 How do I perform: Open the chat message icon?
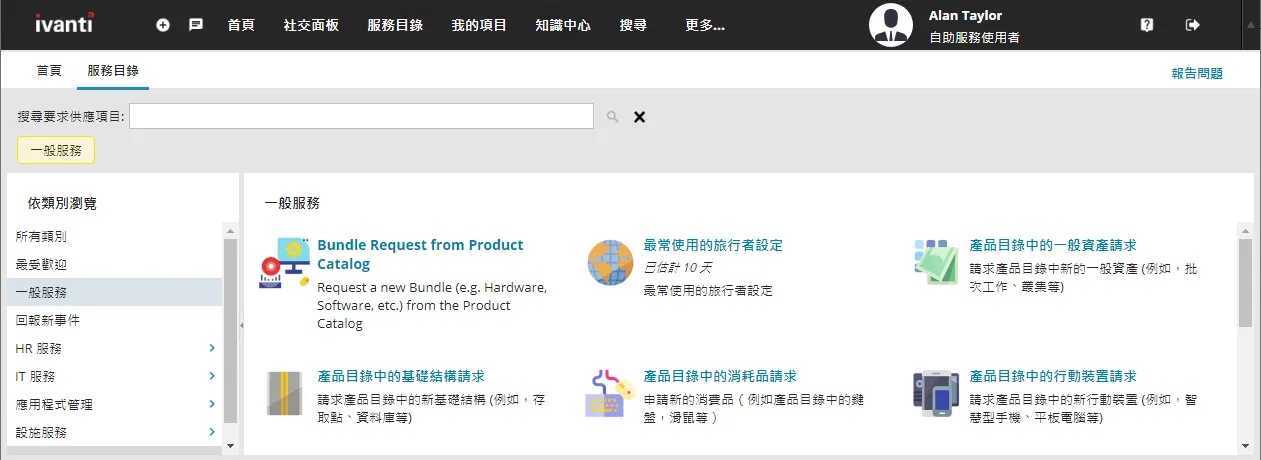coord(196,25)
